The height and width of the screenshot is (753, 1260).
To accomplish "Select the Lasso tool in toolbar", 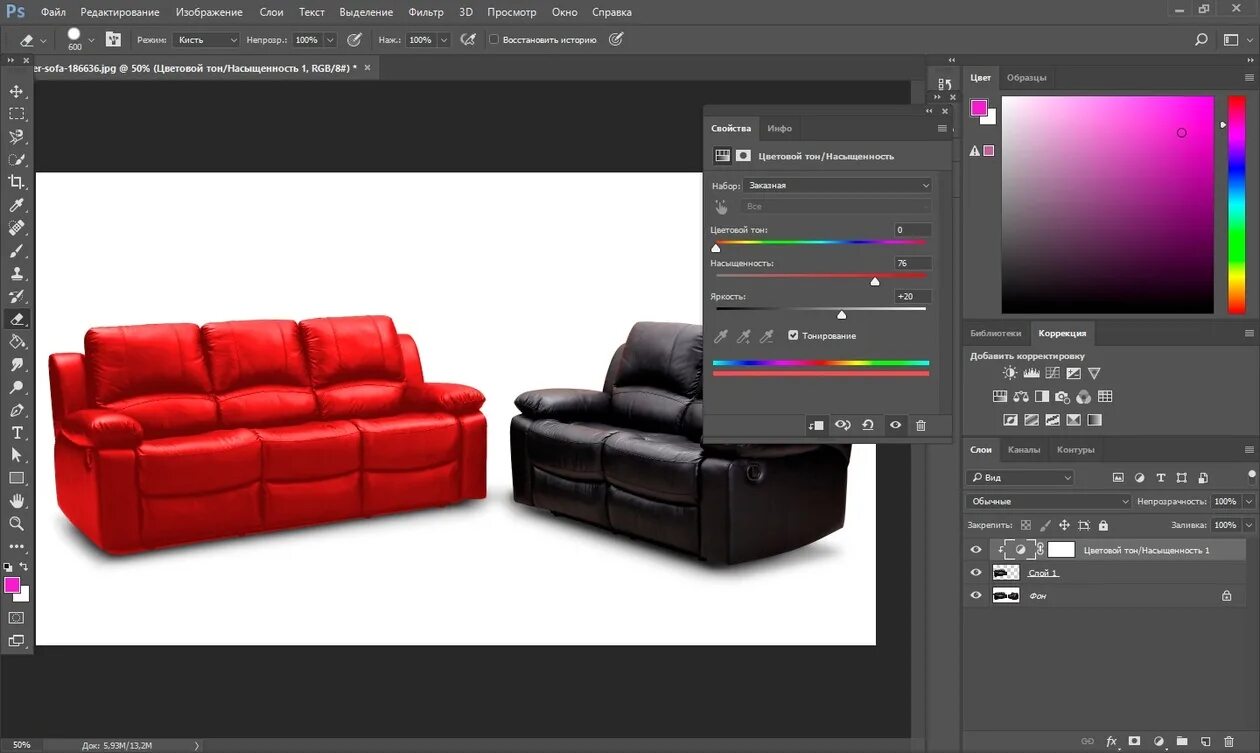I will click(x=16, y=137).
